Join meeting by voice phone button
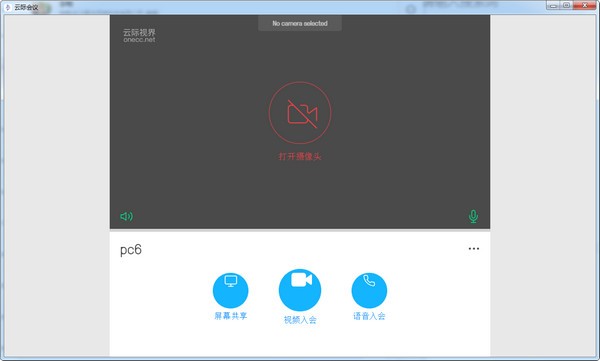 tap(369, 291)
